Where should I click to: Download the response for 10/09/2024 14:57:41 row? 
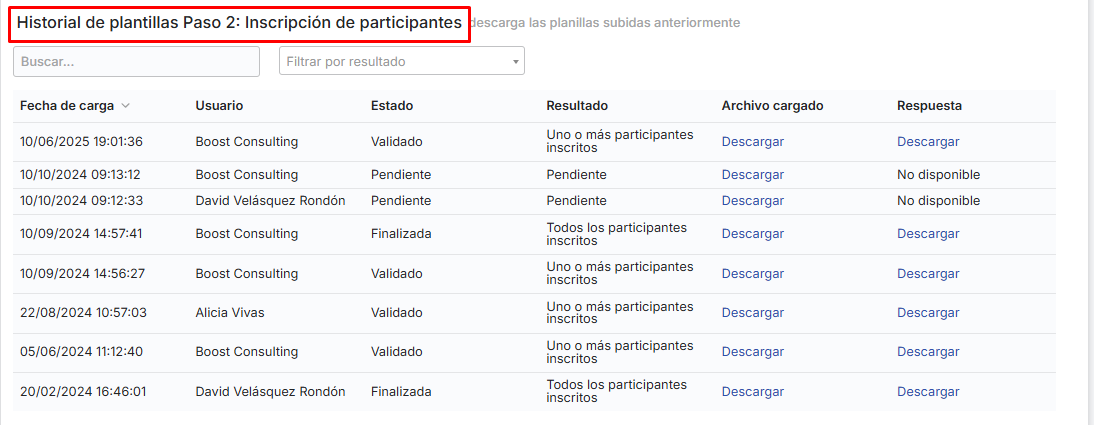pos(928,234)
